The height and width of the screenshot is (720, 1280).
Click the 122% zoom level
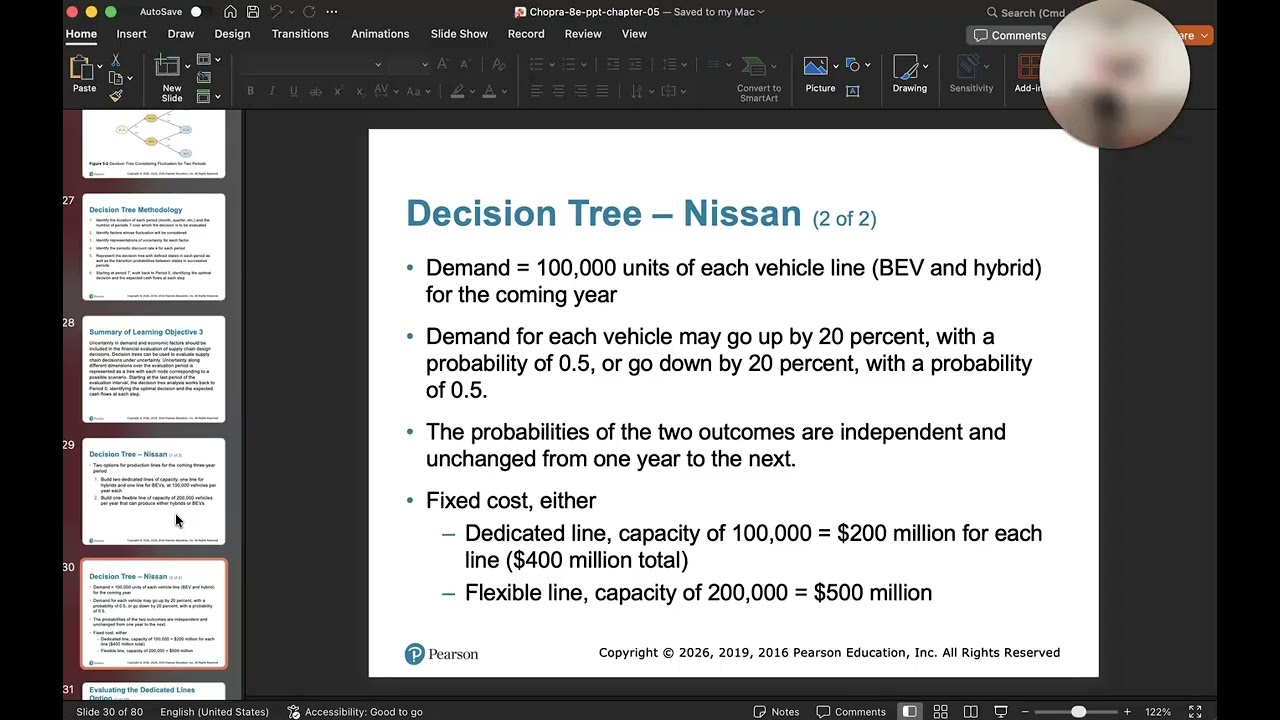pos(1158,712)
